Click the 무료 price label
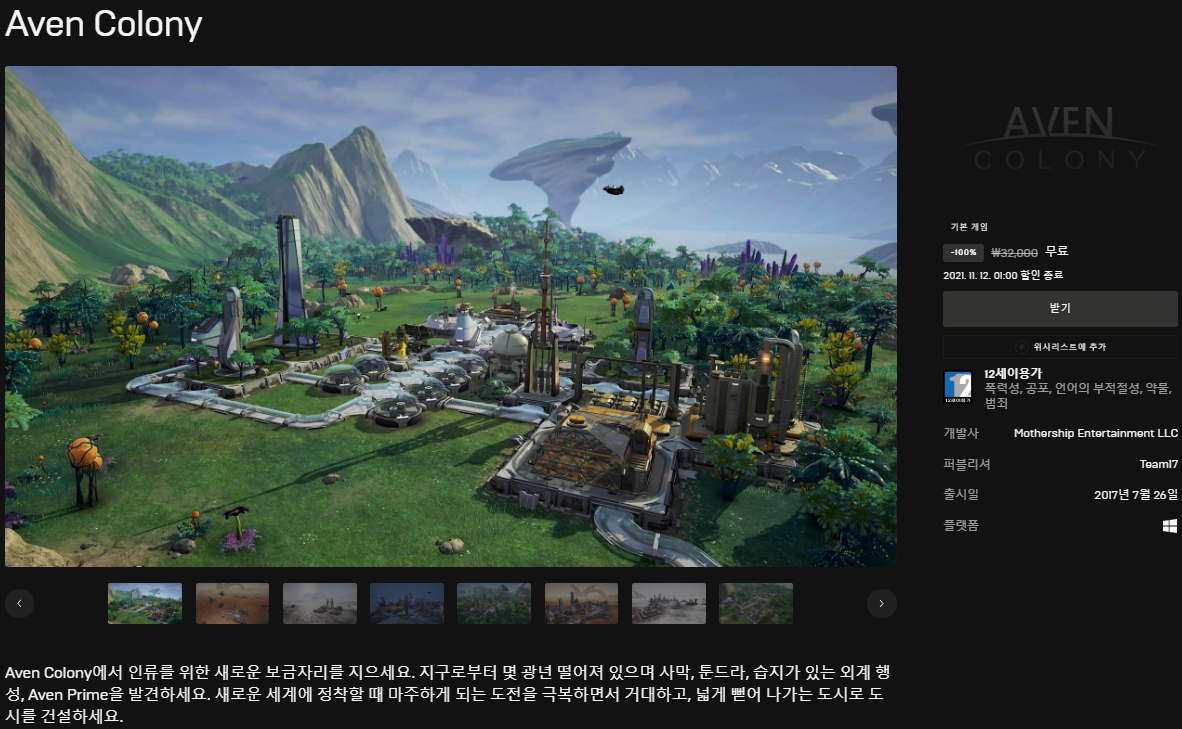 click(1057, 252)
